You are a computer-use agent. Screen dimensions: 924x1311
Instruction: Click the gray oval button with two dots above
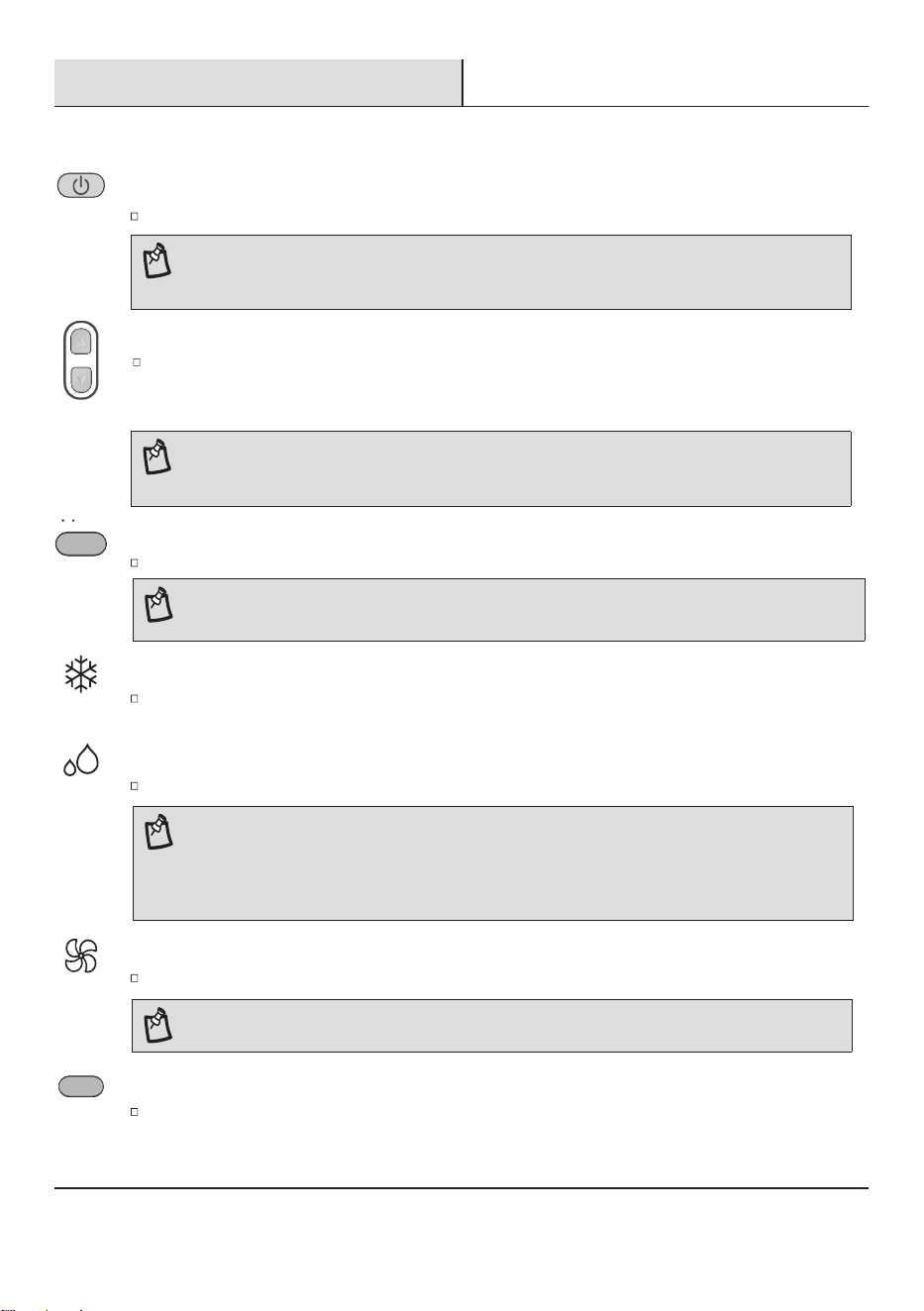coord(81,544)
